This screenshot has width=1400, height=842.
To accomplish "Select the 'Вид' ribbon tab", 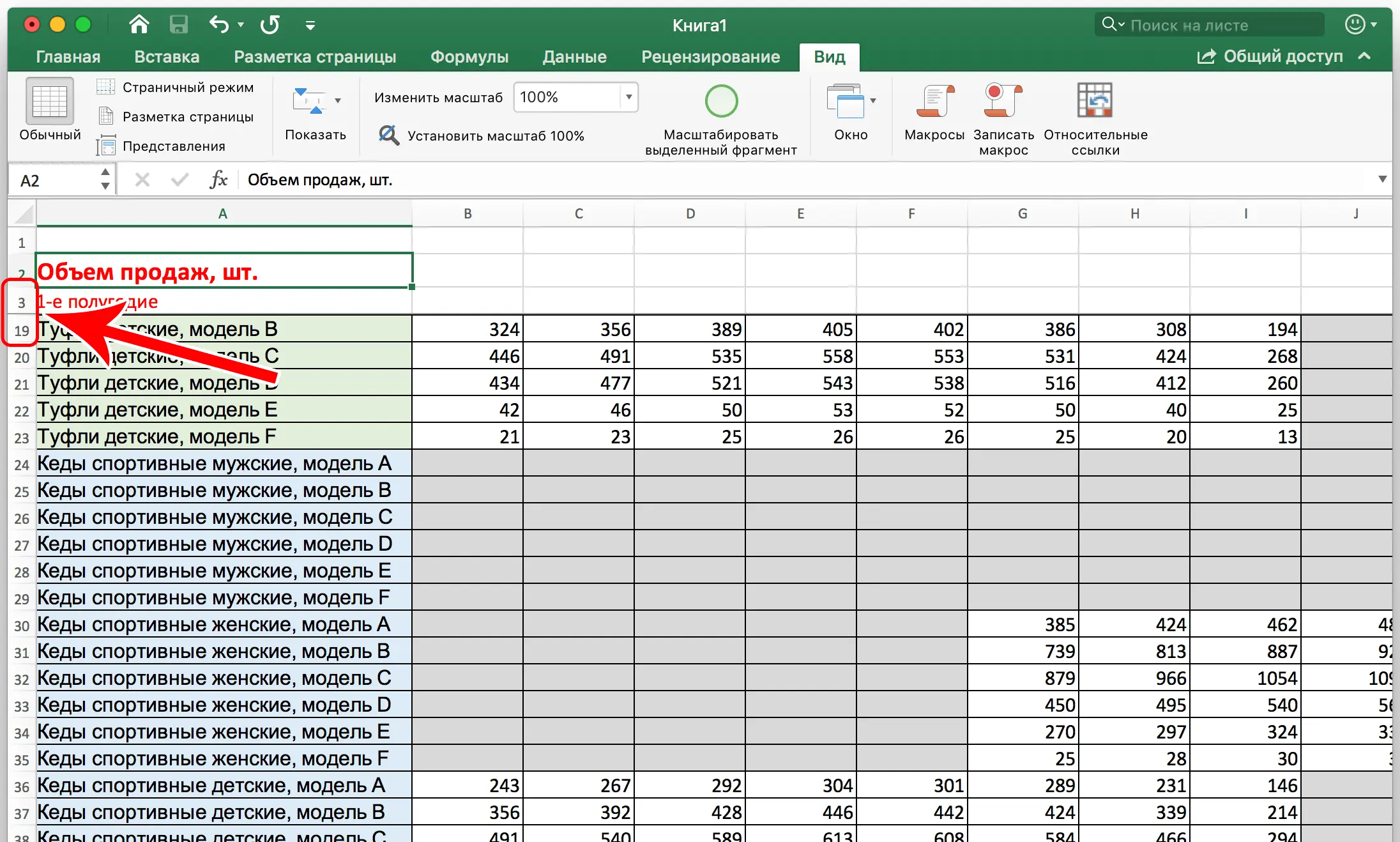I will (830, 57).
